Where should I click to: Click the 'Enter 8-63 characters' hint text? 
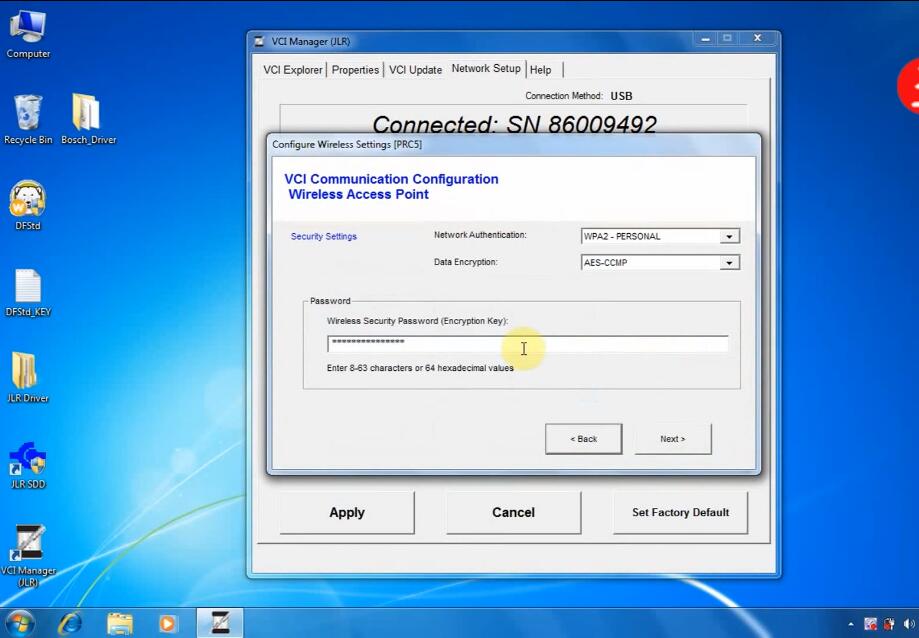[420, 368]
